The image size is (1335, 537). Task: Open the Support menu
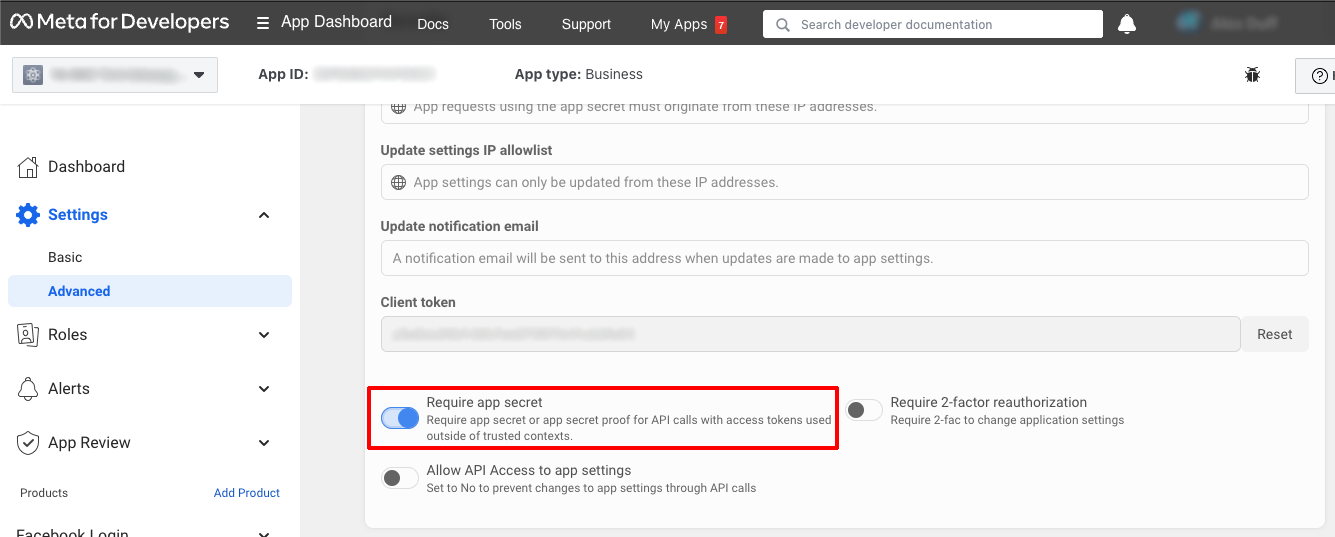click(x=586, y=24)
